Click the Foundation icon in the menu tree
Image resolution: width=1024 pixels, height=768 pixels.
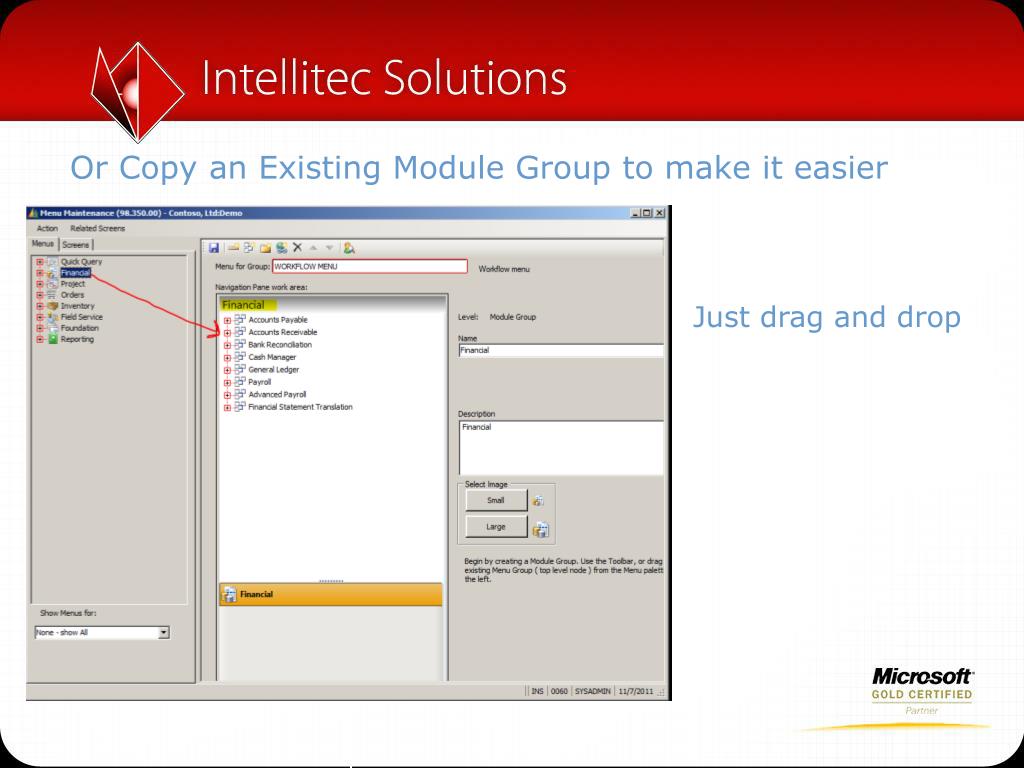[52, 328]
